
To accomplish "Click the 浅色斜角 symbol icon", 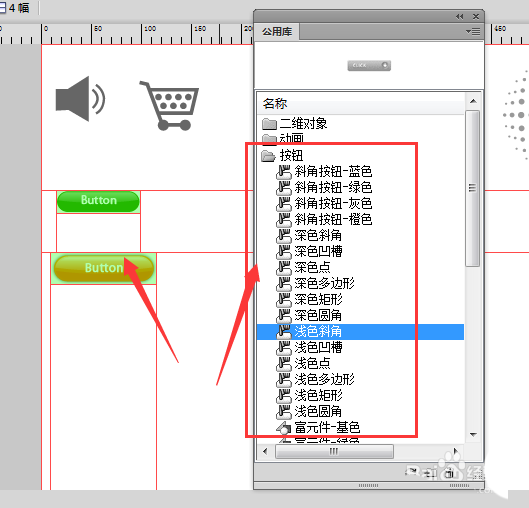I will click(284, 332).
